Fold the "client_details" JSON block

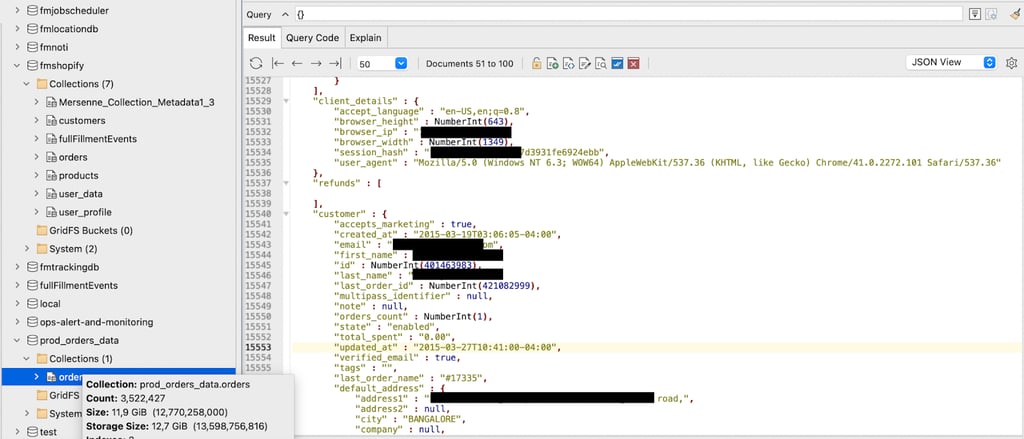286,101
